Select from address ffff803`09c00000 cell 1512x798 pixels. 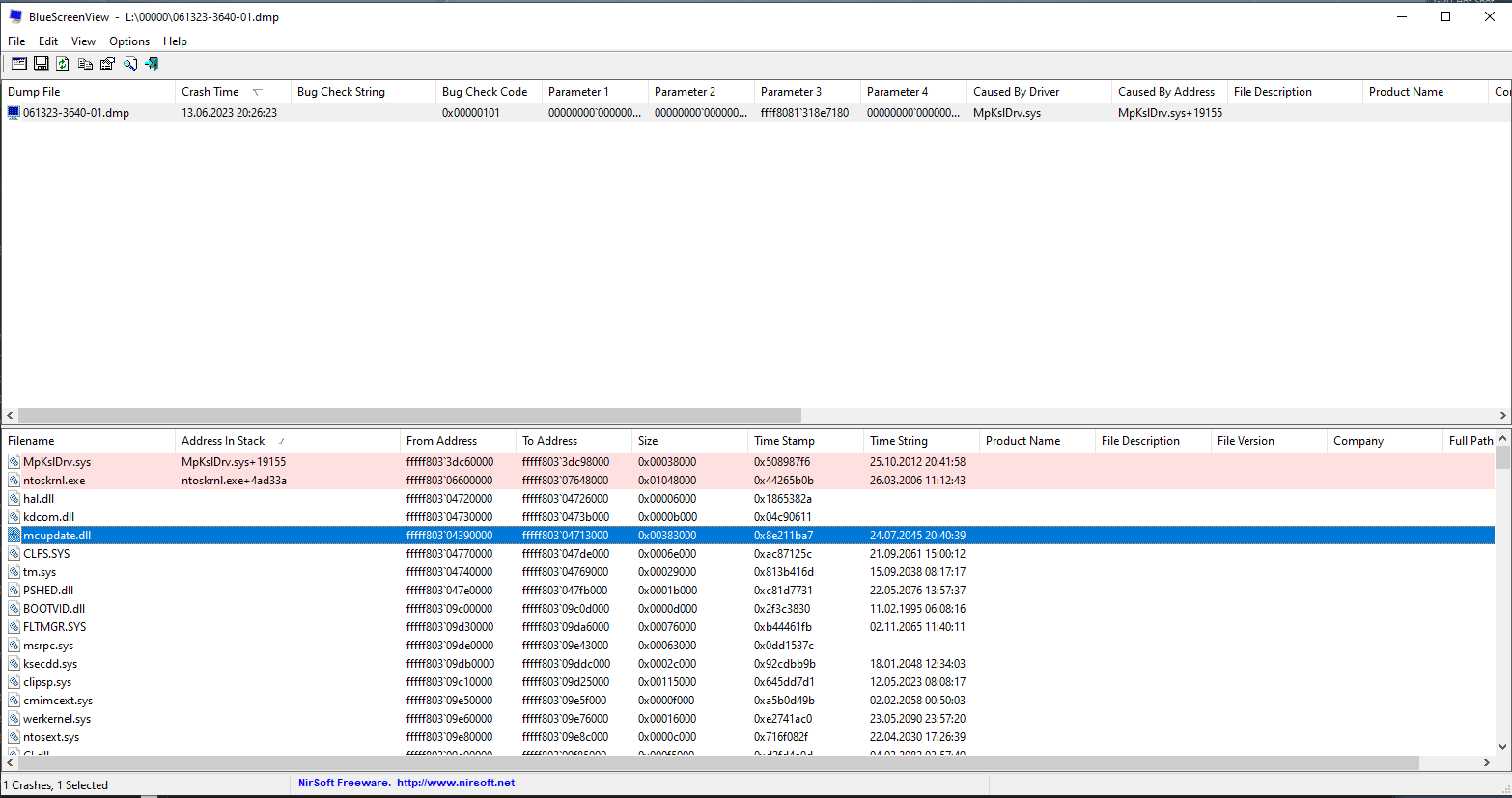click(449, 609)
